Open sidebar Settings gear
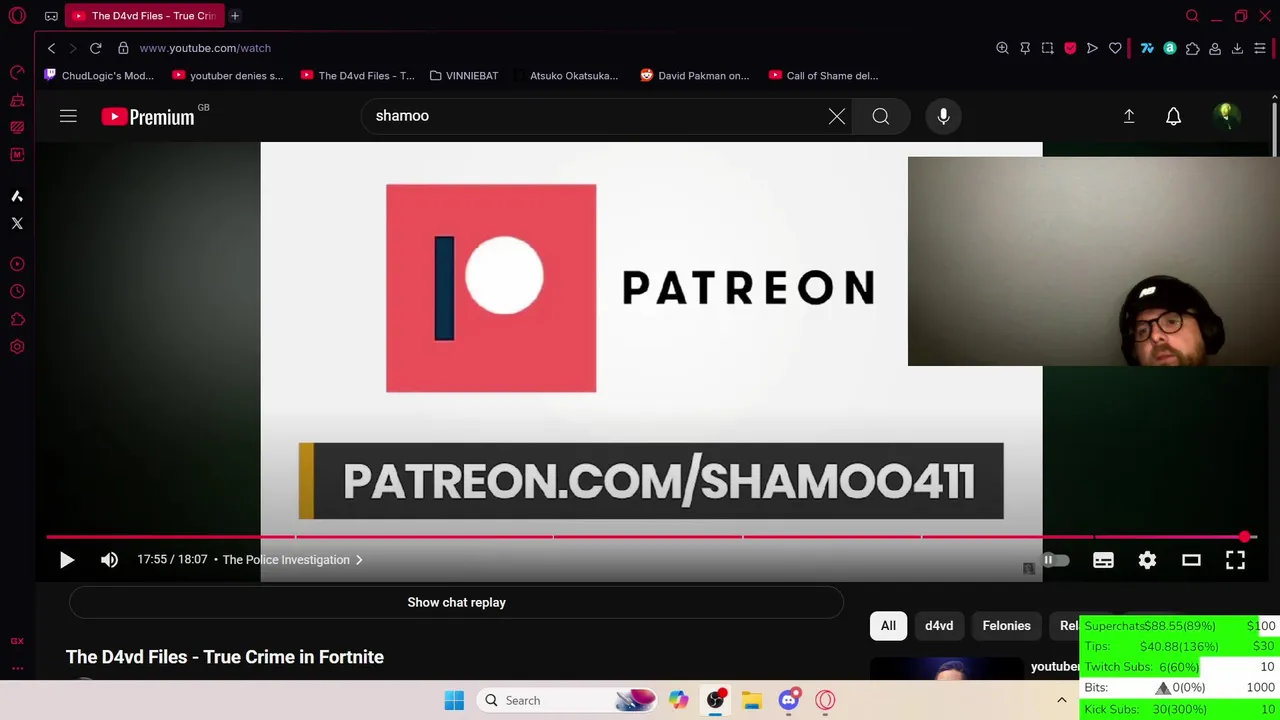This screenshot has height=720, width=1280. 17,347
